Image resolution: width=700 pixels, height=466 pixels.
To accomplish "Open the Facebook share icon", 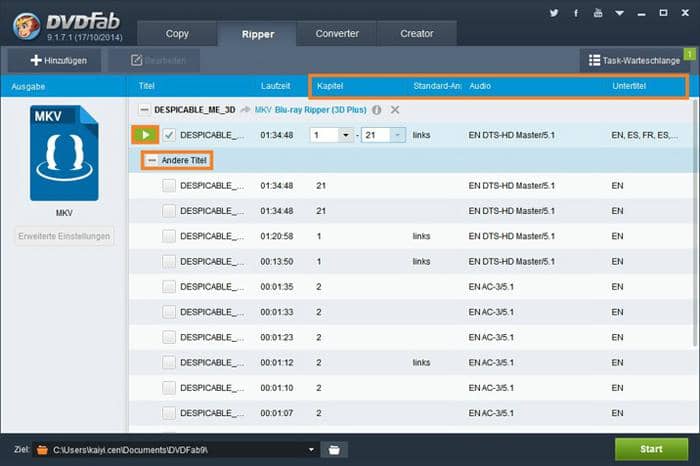I will 576,13.
